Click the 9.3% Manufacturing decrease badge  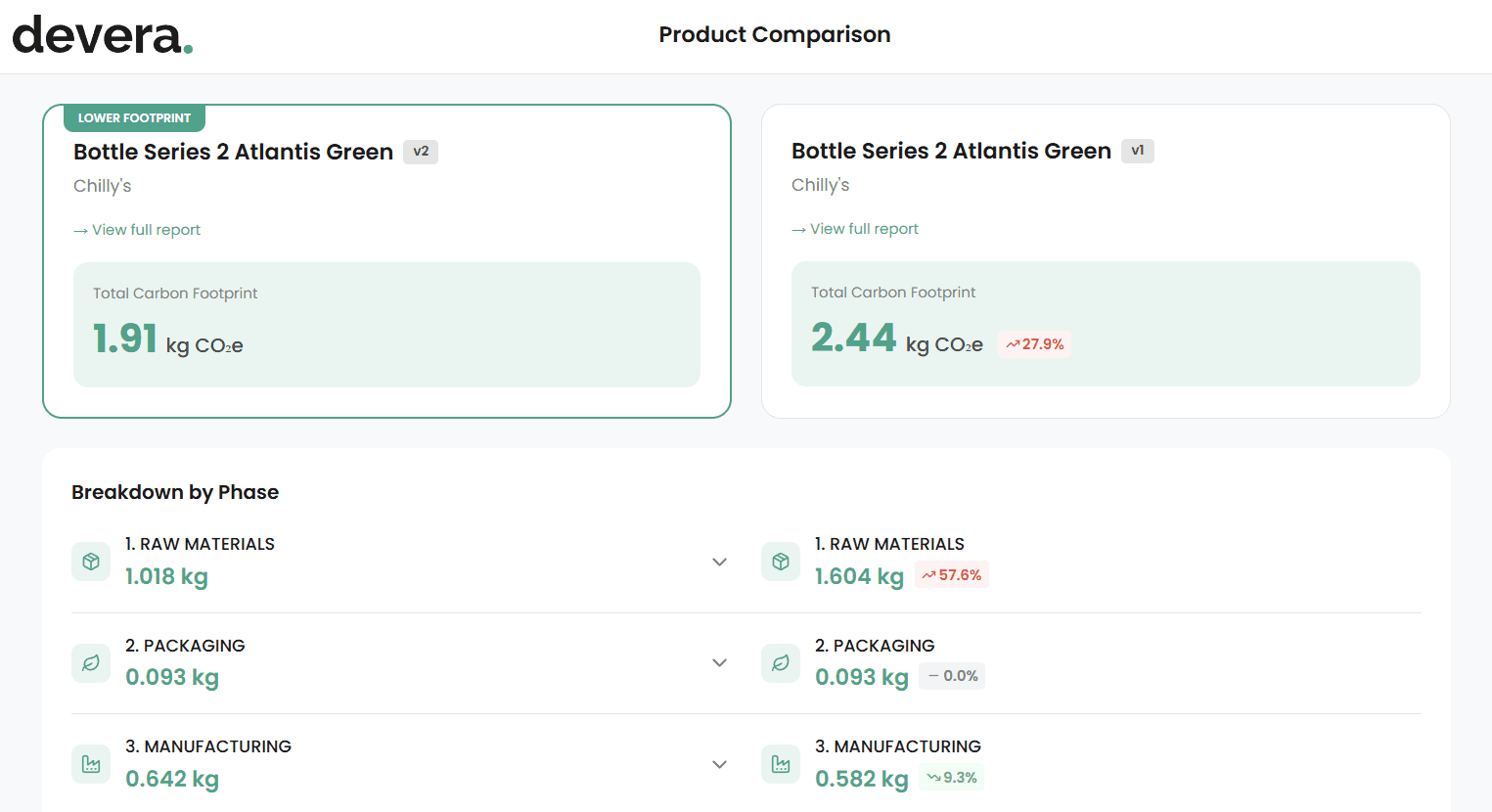[x=950, y=778]
